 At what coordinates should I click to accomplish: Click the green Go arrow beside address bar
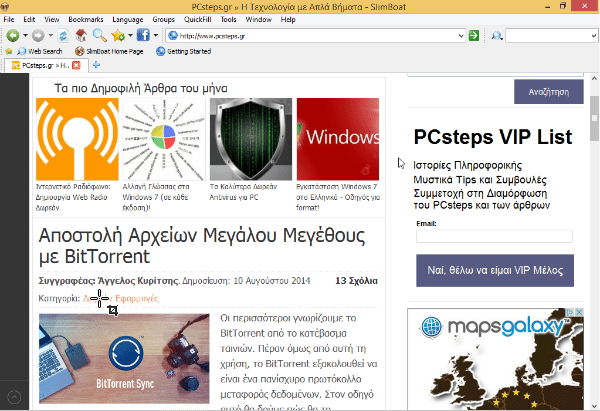tap(474, 36)
